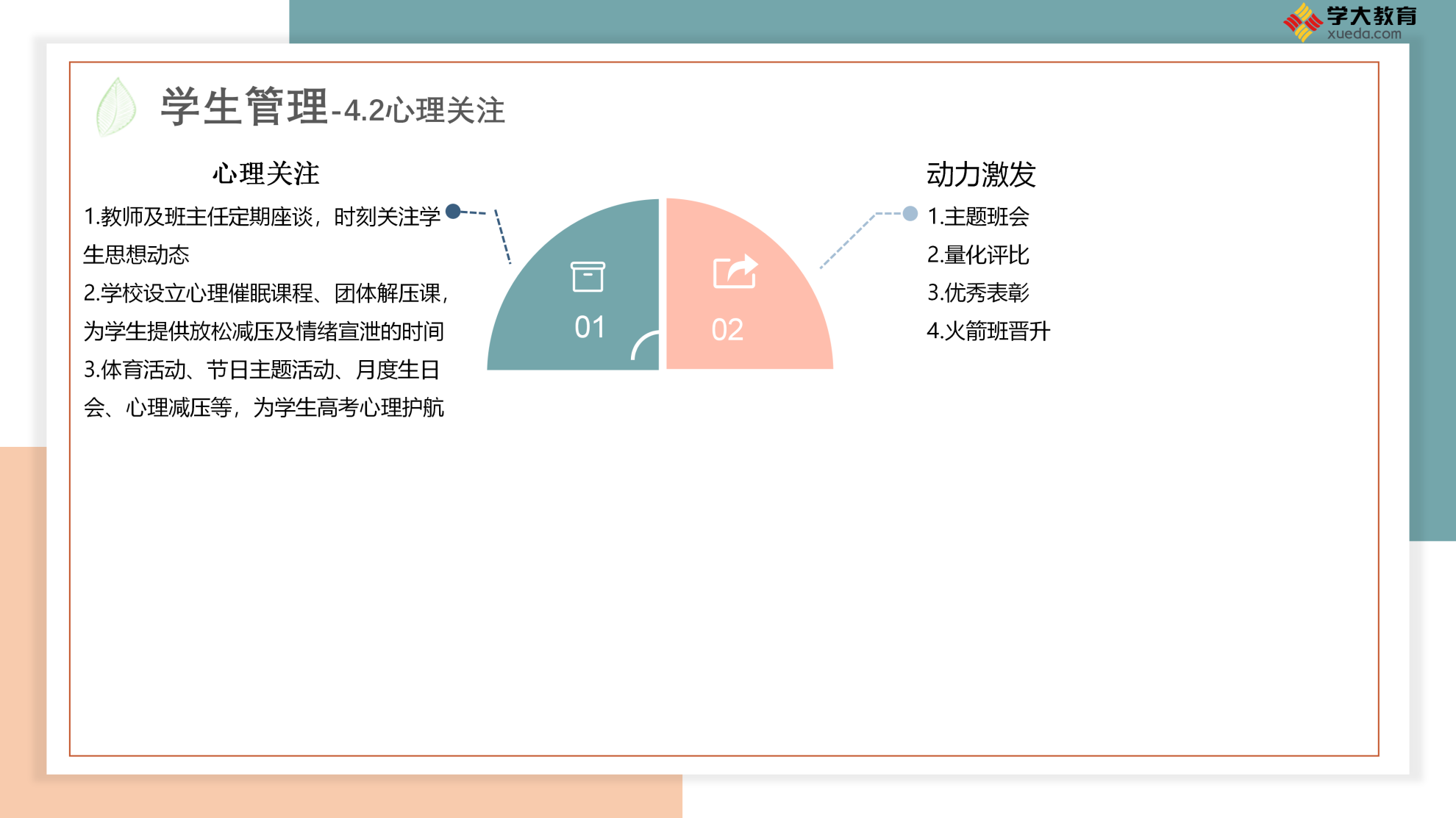
Task: Select the item 1.主题班会
Action: [978, 217]
